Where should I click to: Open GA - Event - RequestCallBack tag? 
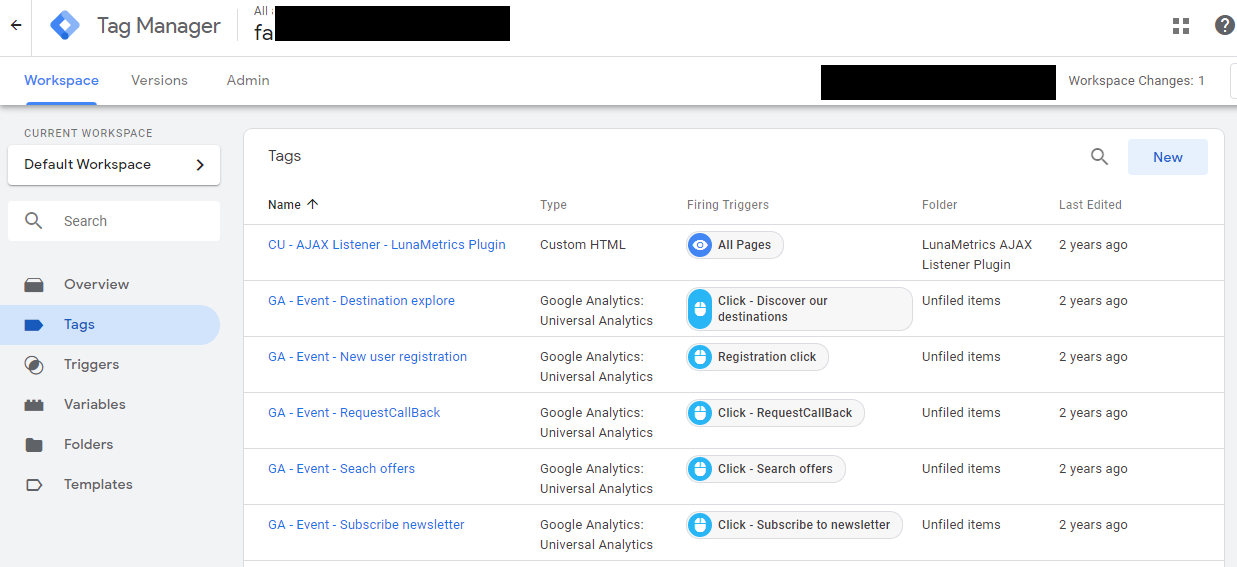coord(354,413)
